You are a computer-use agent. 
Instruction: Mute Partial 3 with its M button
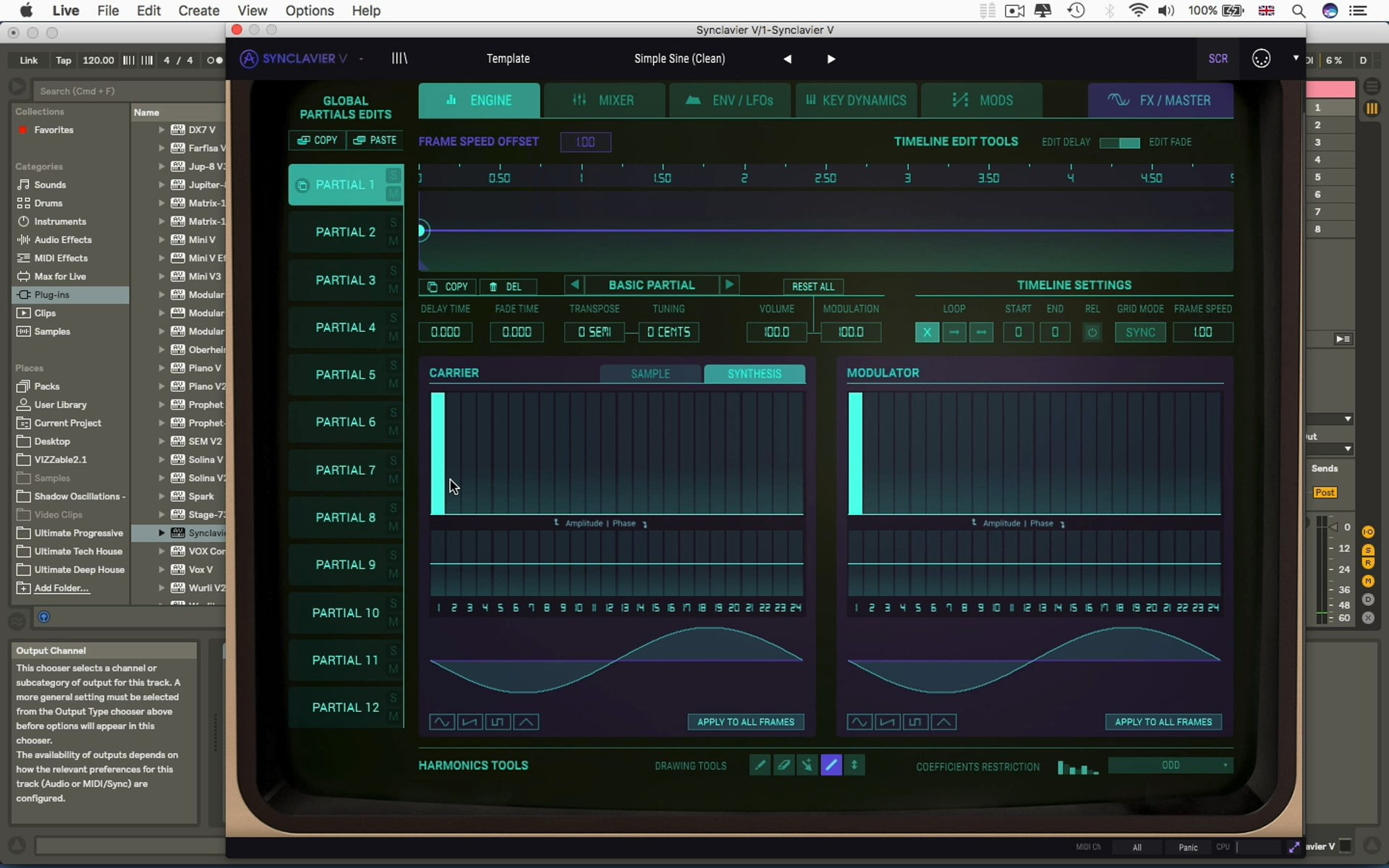pos(393,289)
